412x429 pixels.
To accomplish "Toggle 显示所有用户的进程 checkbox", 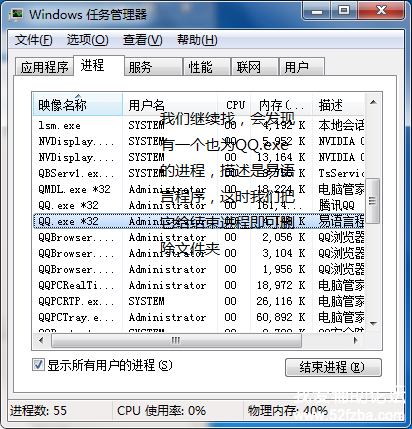I will point(38,365).
